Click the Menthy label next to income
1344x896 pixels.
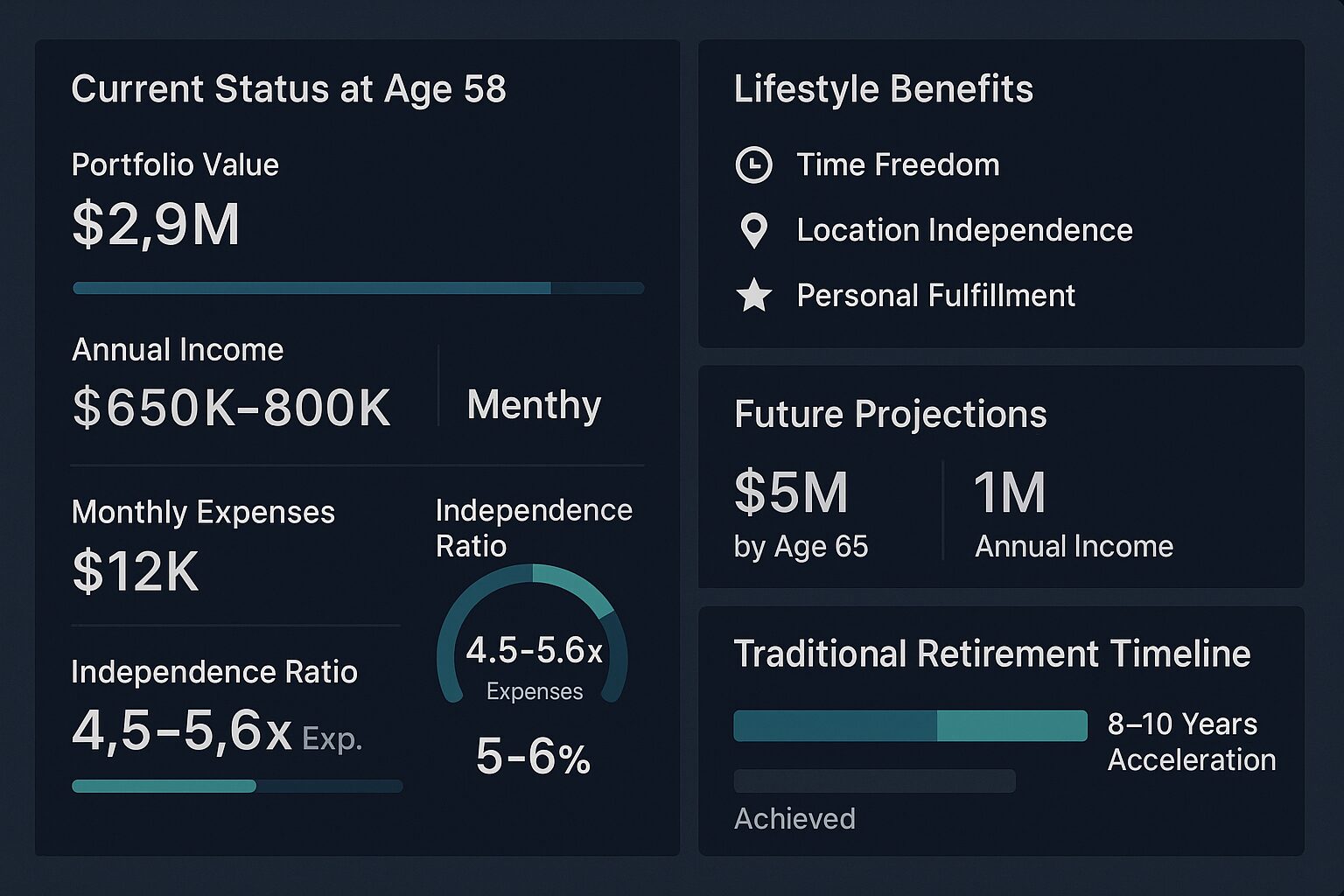(x=534, y=405)
